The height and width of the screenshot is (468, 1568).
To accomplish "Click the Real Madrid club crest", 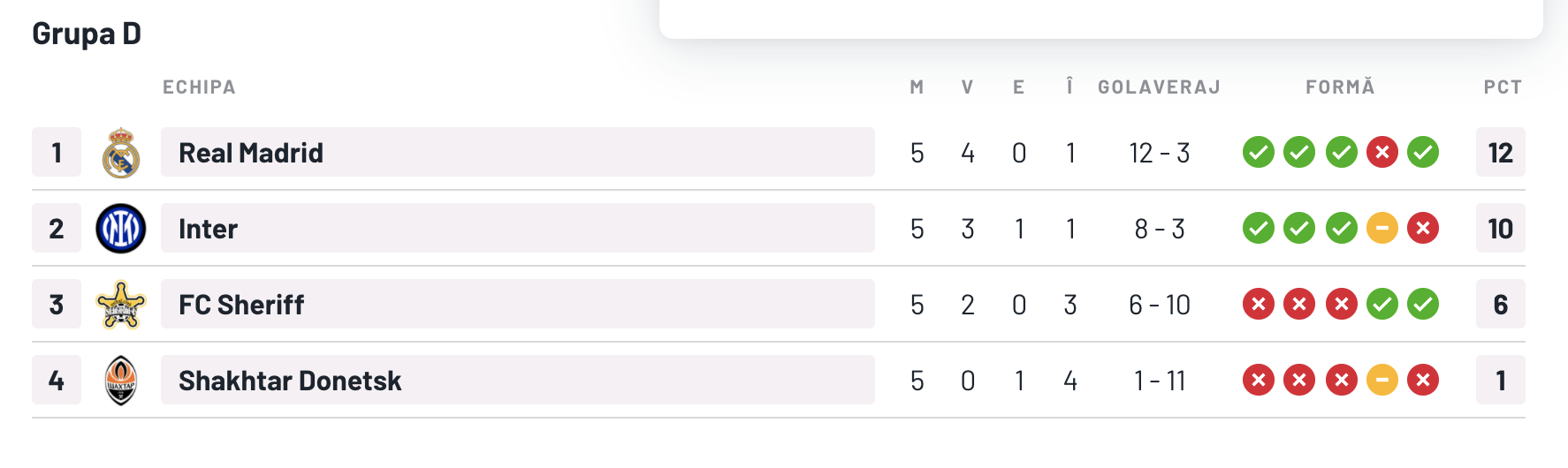I will [121, 153].
